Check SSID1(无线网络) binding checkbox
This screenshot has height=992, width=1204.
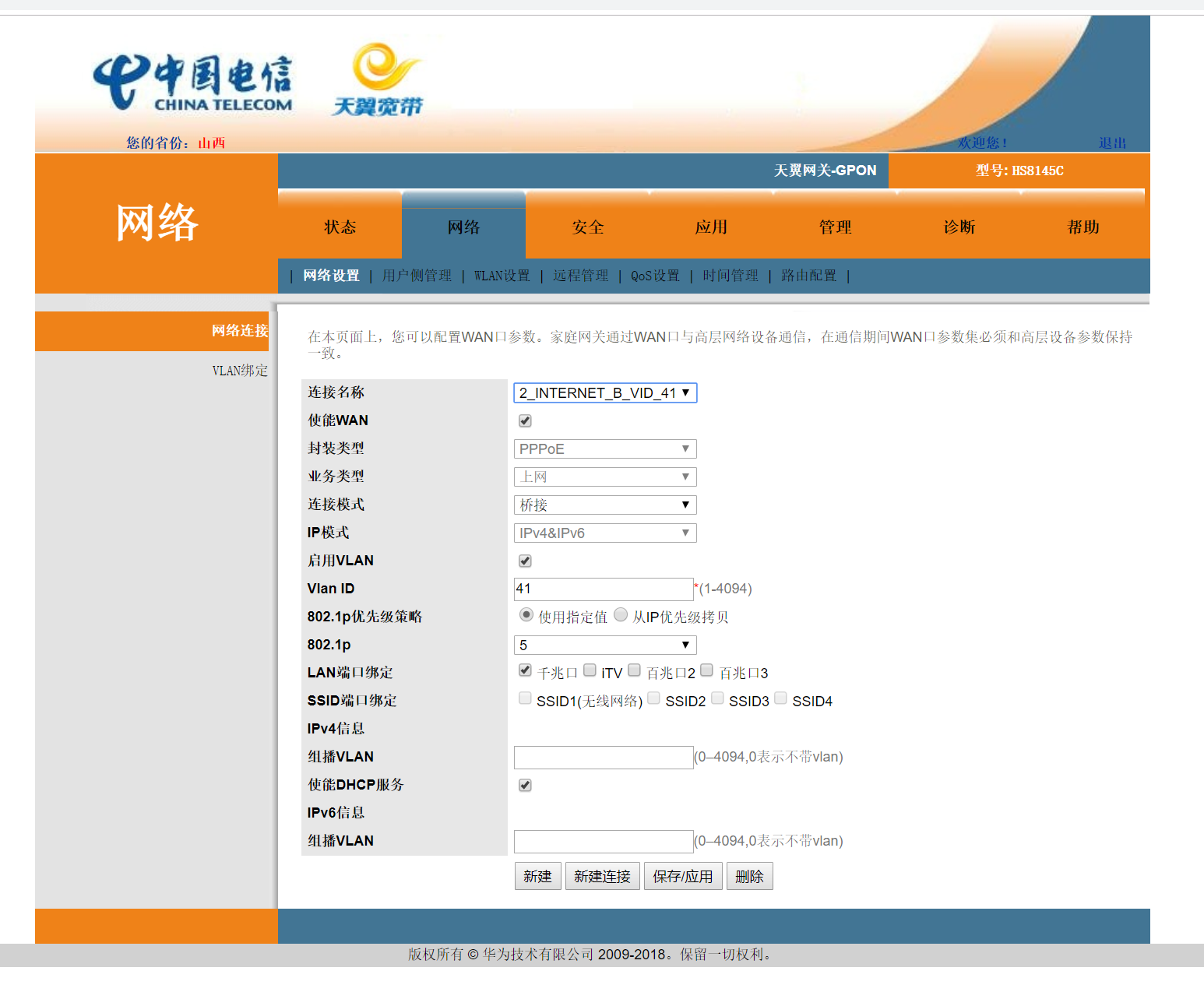click(525, 698)
